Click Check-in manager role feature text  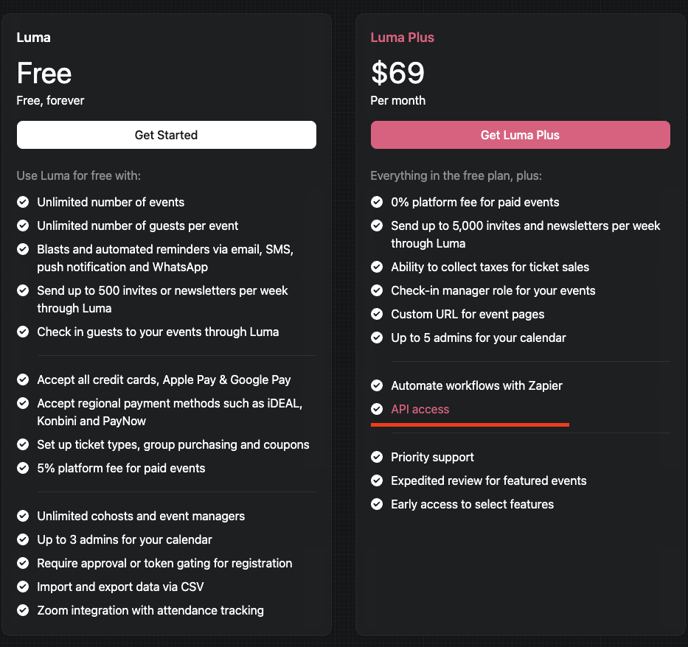[493, 290]
